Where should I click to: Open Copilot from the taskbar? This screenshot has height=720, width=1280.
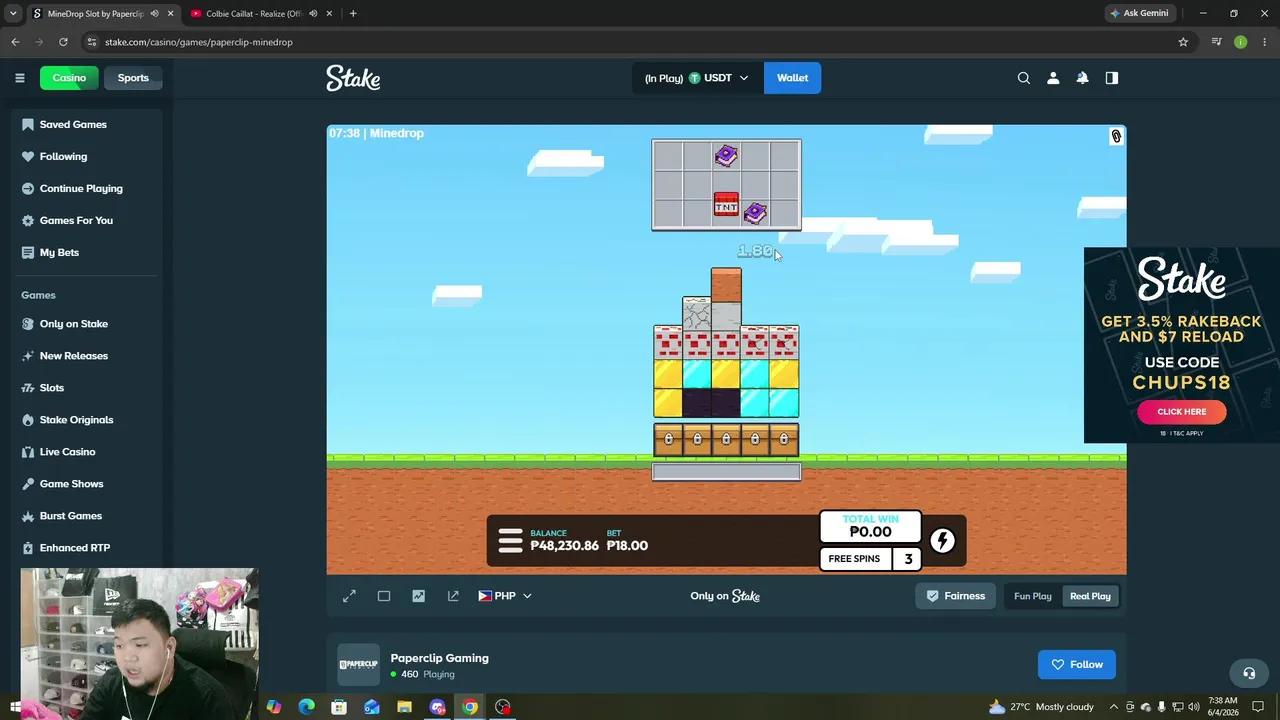[273, 707]
